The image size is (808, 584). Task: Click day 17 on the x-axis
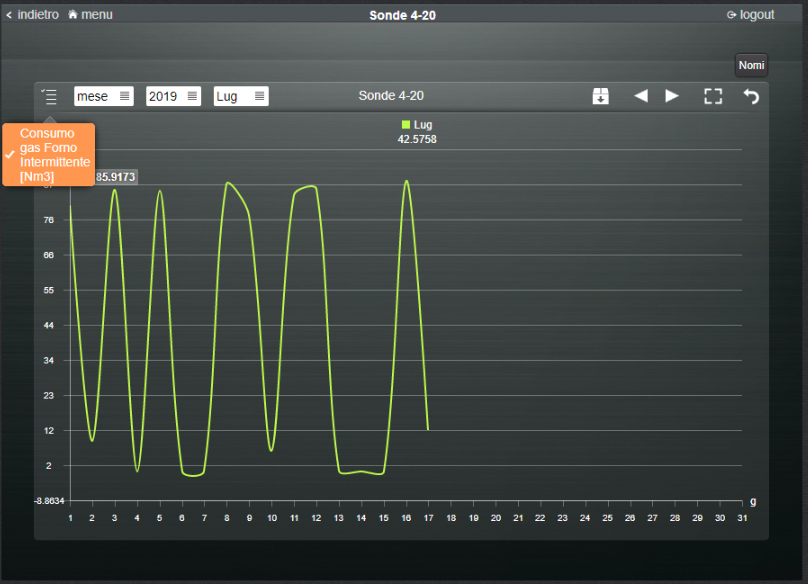point(428,517)
